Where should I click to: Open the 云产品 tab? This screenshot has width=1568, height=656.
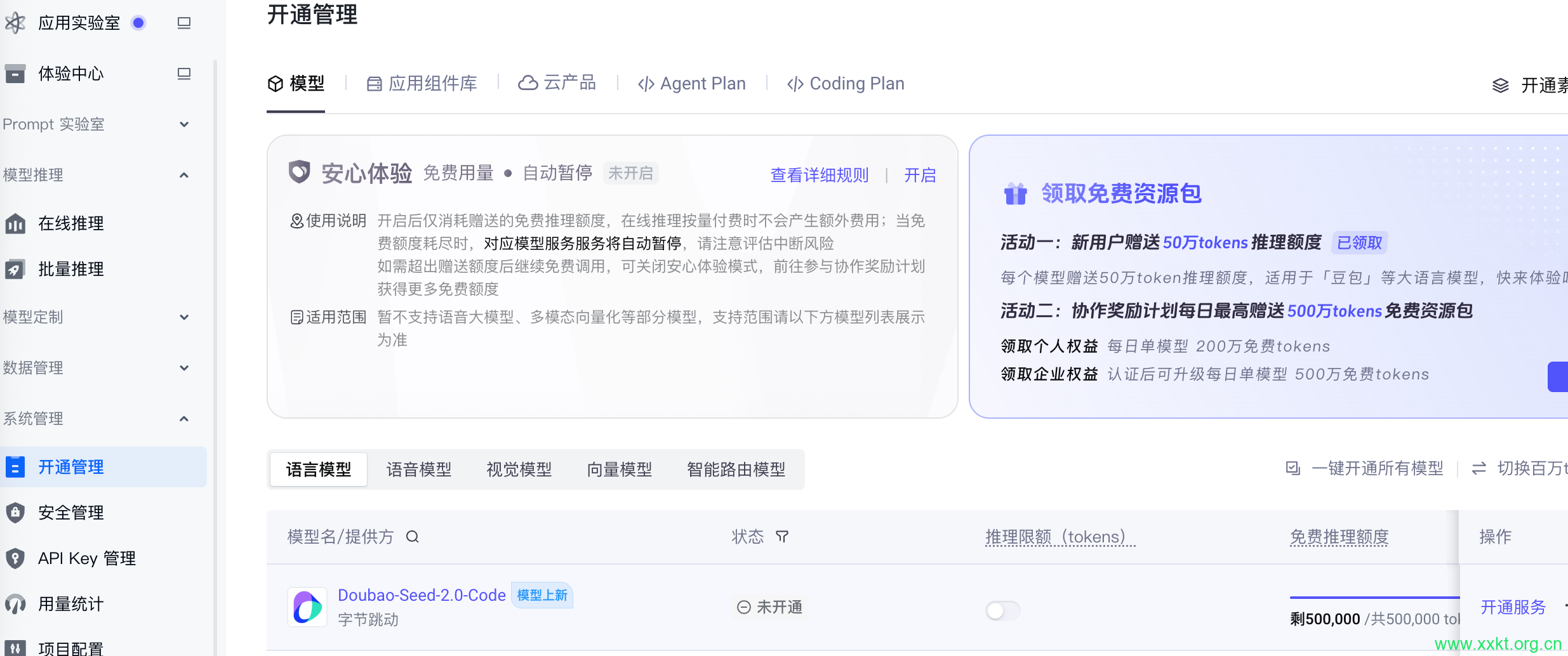tap(557, 83)
